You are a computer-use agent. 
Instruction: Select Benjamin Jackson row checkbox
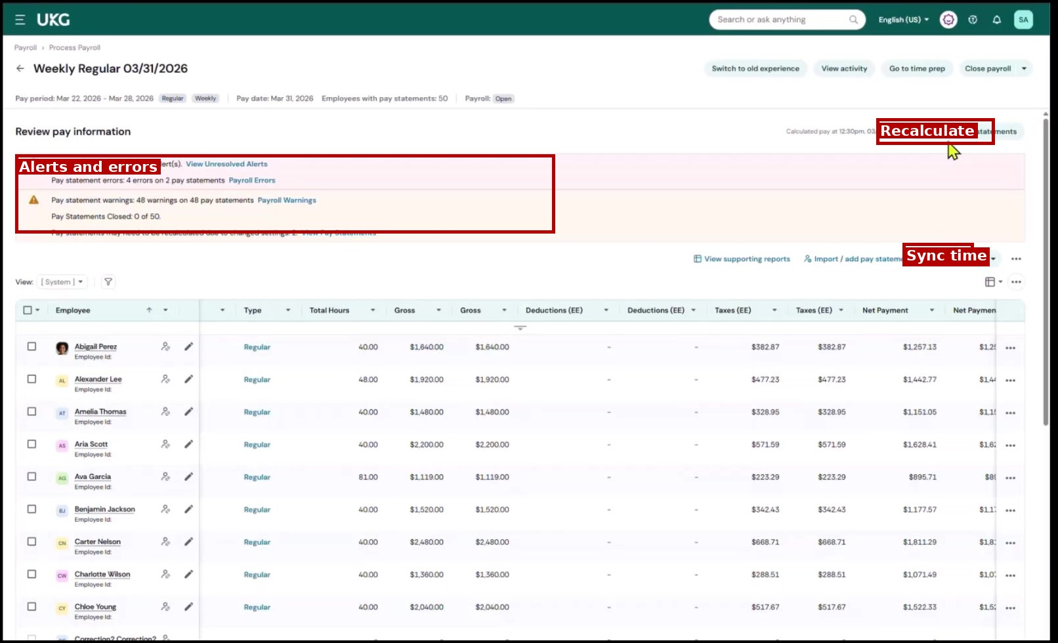32,509
